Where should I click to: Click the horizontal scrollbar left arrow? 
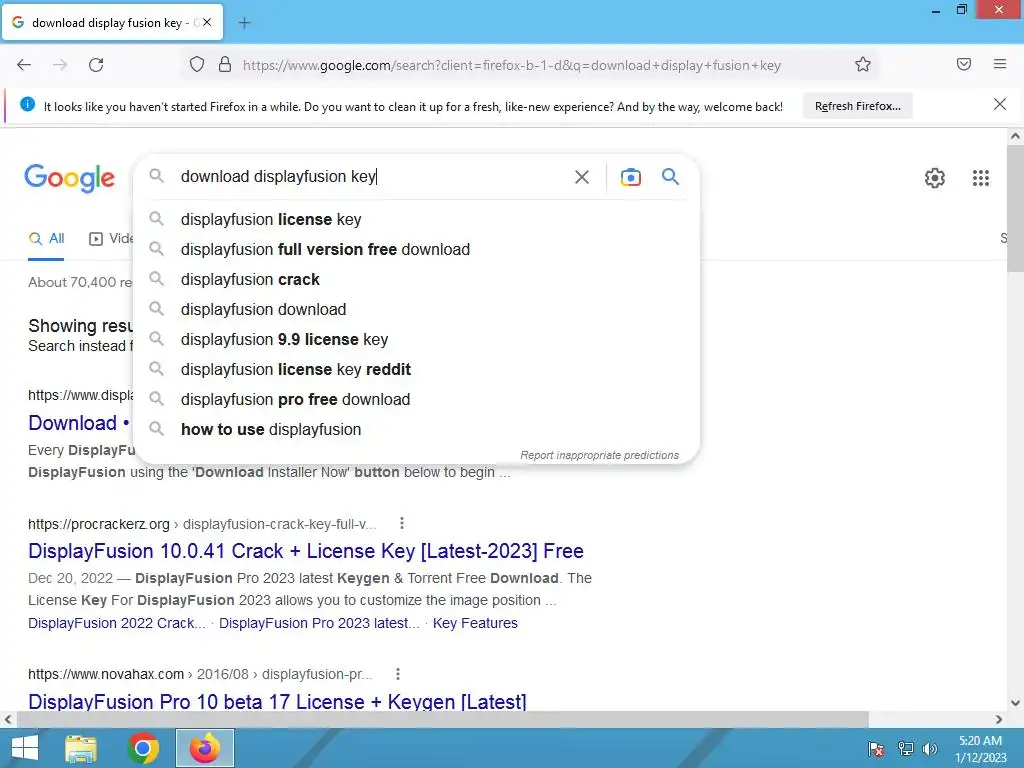[x=8, y=720]
